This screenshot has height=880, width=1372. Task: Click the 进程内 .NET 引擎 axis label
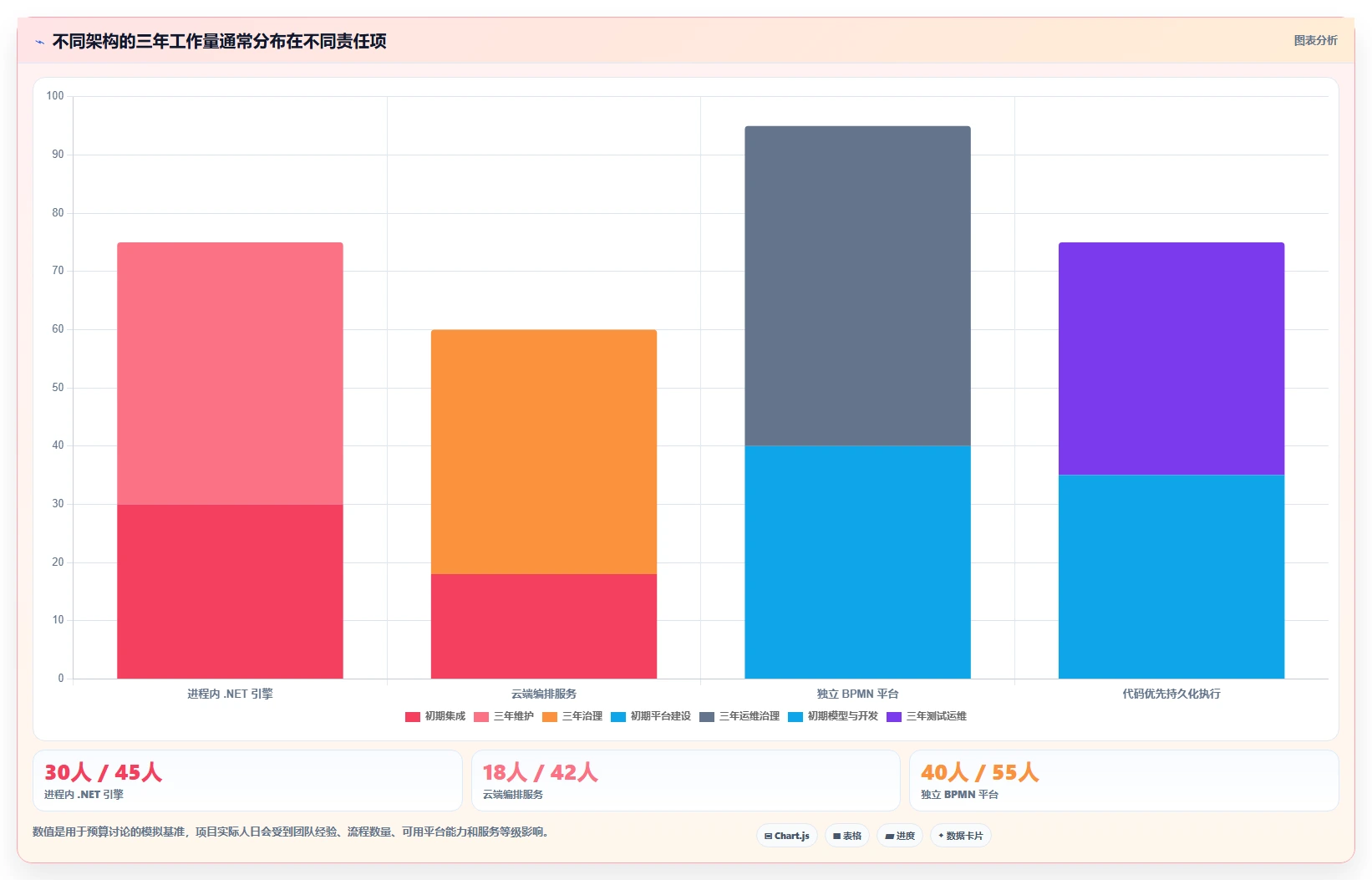click(230, 694)
